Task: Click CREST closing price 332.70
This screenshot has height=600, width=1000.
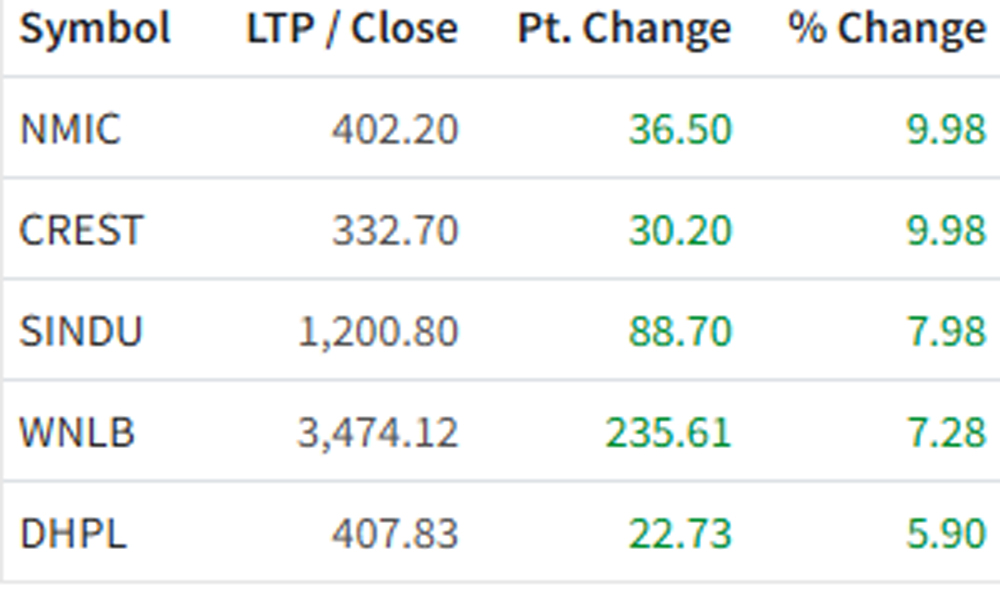Action: coord(395,231)
